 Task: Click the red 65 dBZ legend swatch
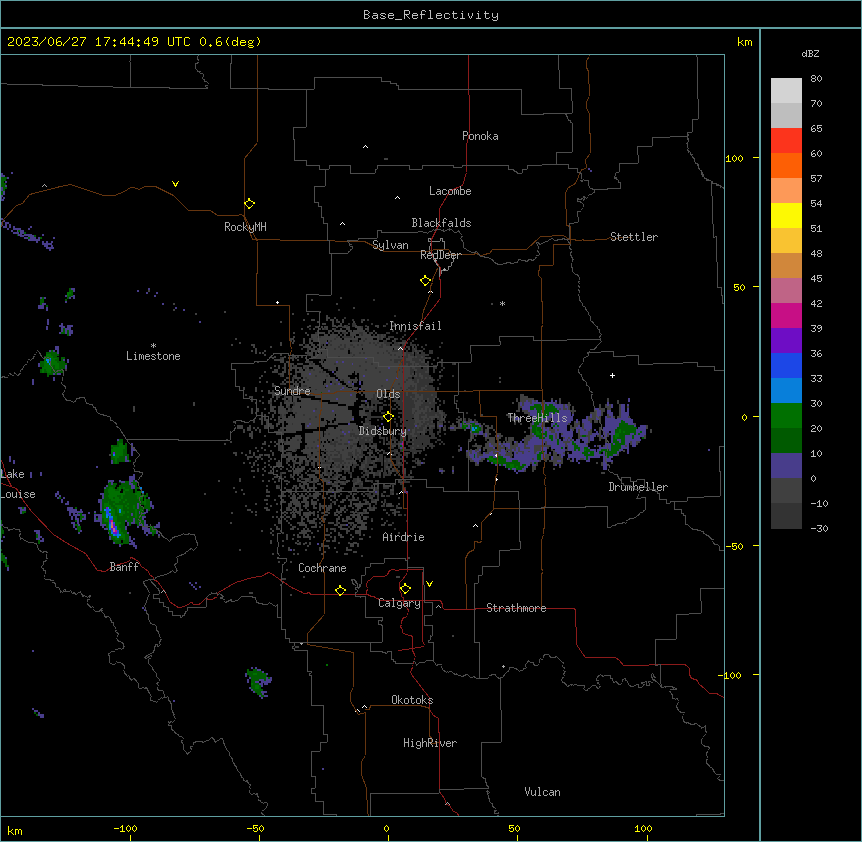click(786, 140)
